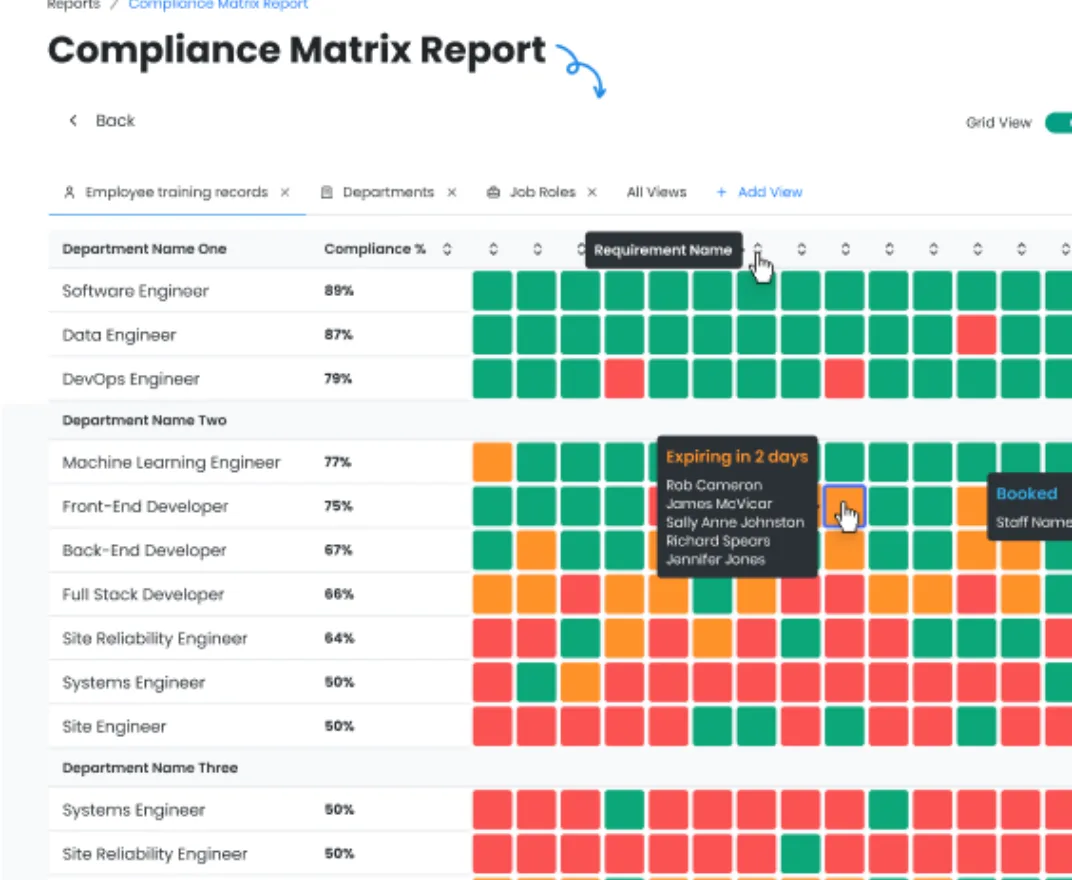Screen dimensions: 1072x880
Task: Sort by the Compliance % column arrows
Action: click(447, 249)
